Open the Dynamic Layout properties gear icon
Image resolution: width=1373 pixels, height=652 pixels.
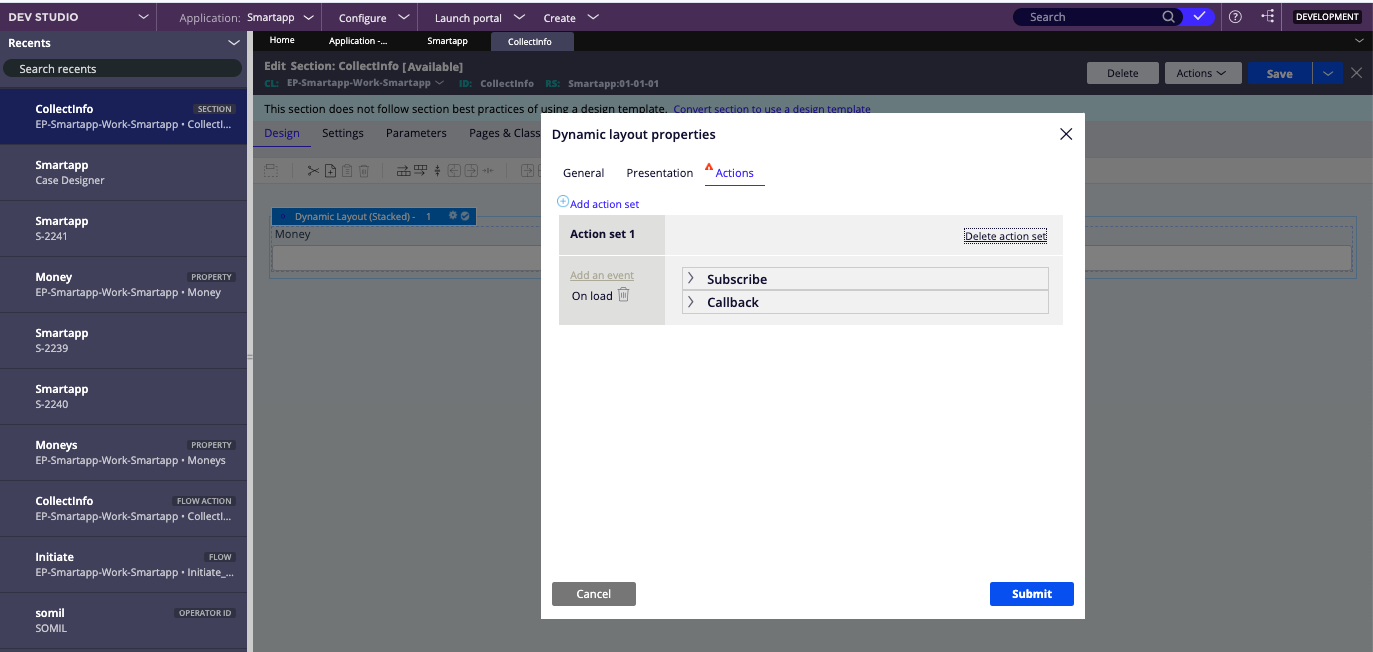click(x=452, y=216)
